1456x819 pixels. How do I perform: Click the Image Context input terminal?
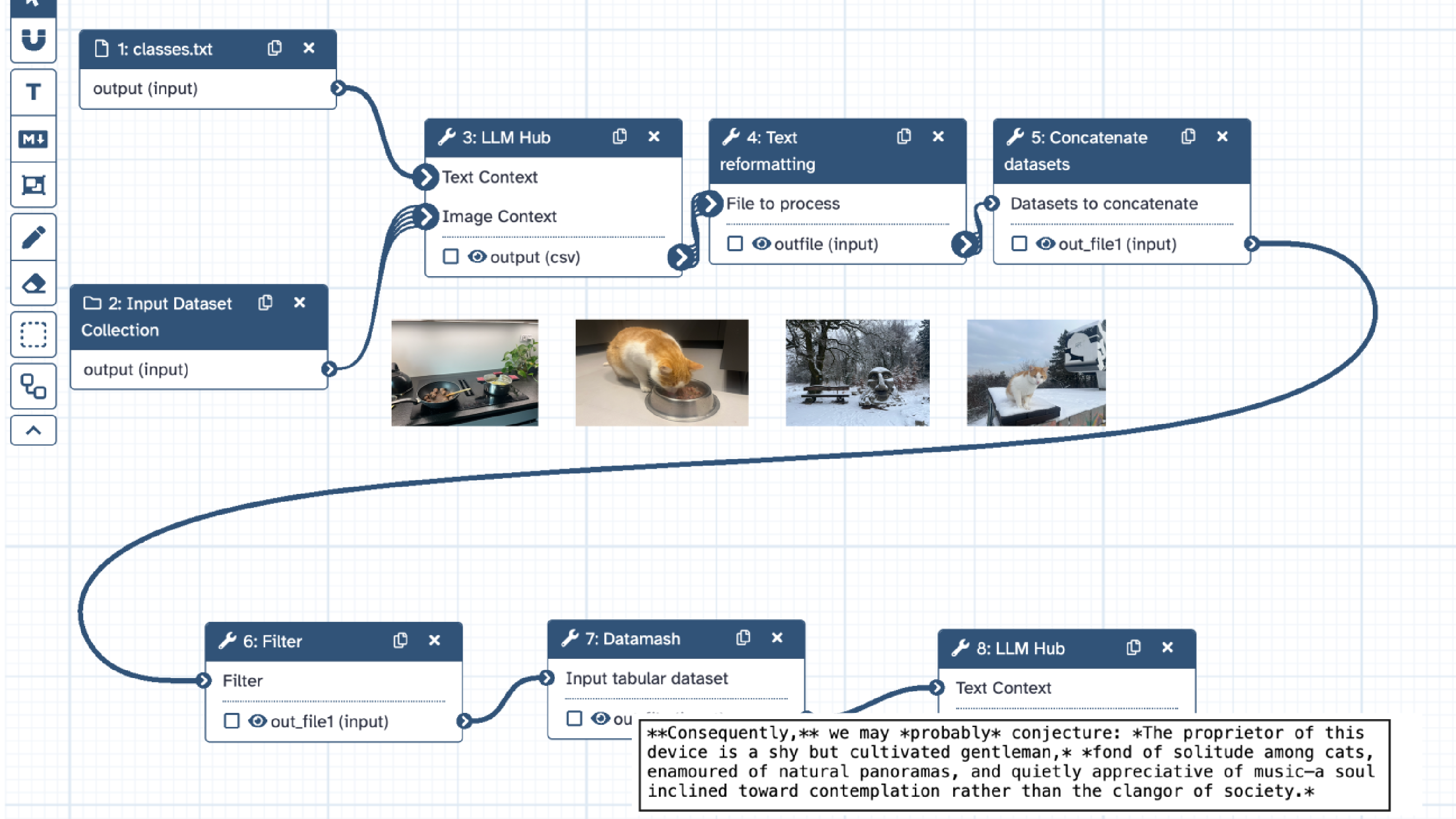coord(427,216)
